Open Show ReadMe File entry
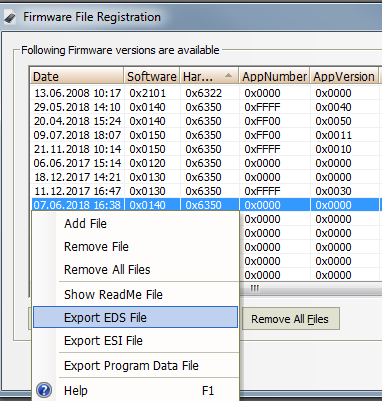This screenshot has height=401, width=382. [x=113, y=295]
